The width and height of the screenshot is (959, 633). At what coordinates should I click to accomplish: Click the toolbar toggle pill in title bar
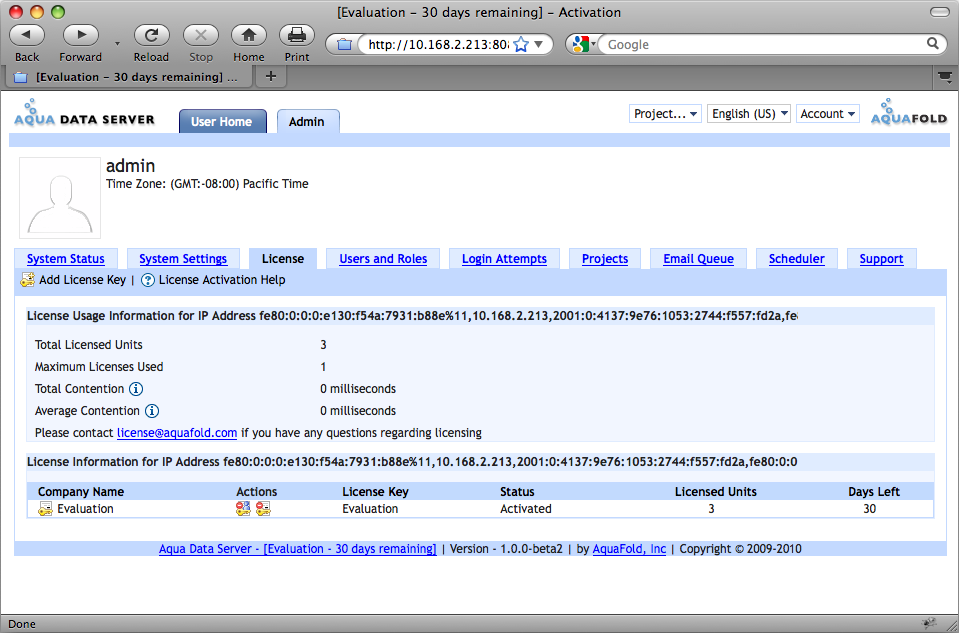939,12
